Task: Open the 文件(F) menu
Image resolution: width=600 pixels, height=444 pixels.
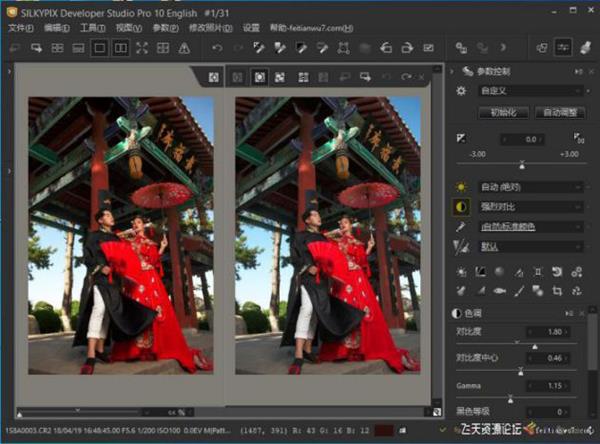Action: pyautogui.click(x=21, y=28)
